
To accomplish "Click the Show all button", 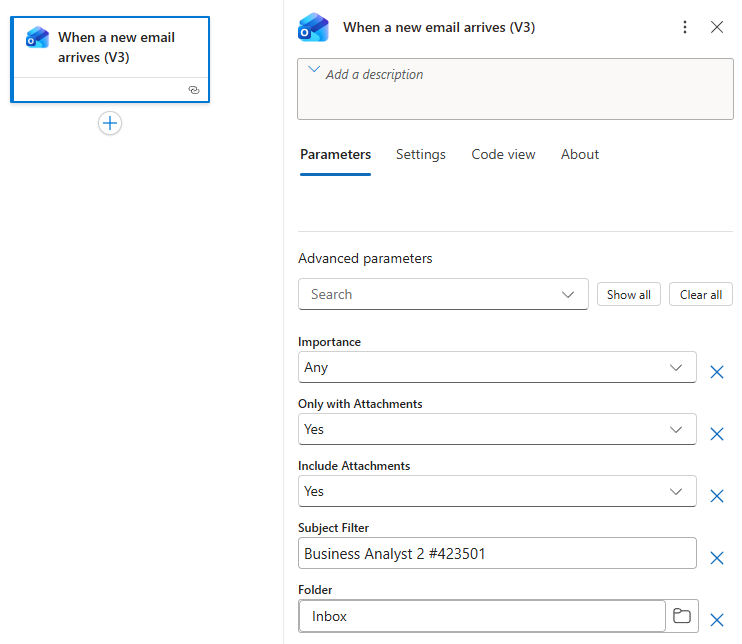I will [628, 295].
